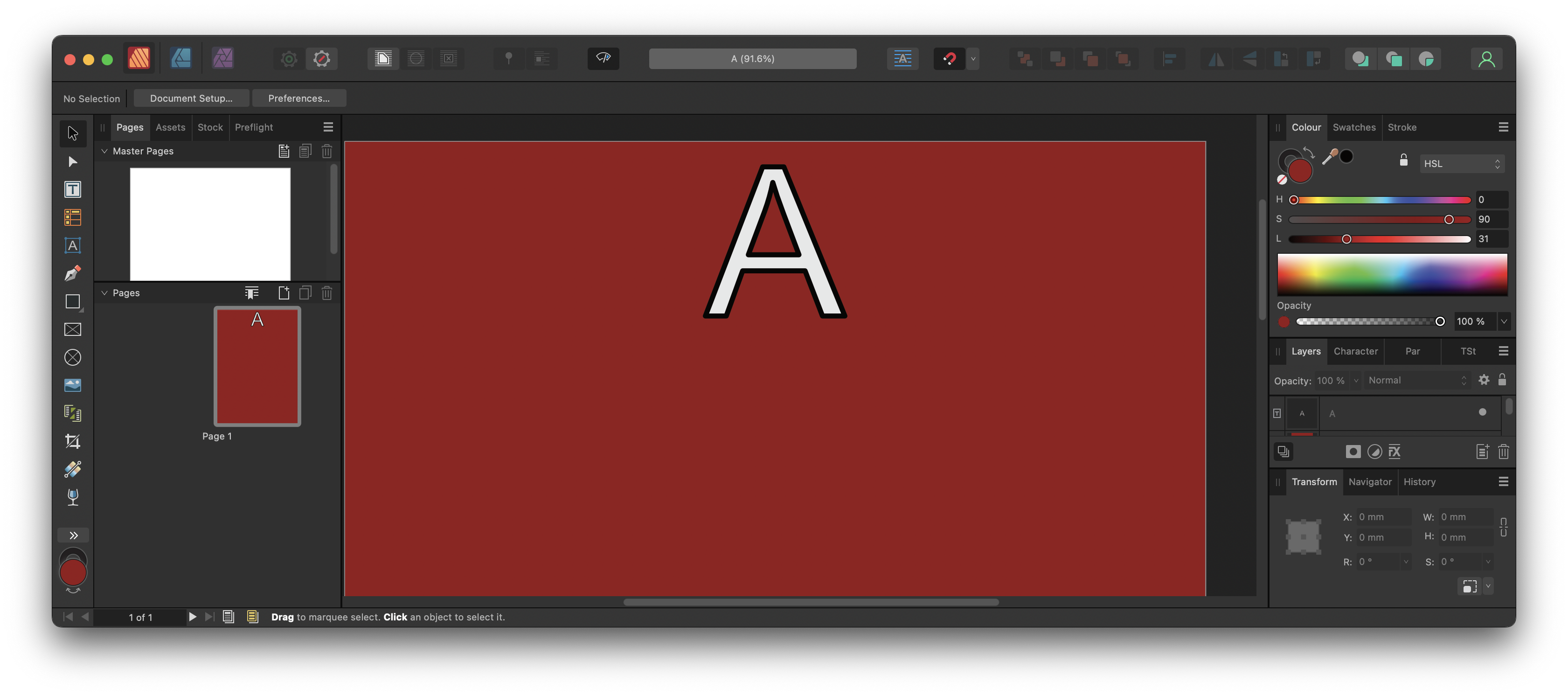
Task: Collapse the Pages section chevron
Action: (x=104, y=293)
